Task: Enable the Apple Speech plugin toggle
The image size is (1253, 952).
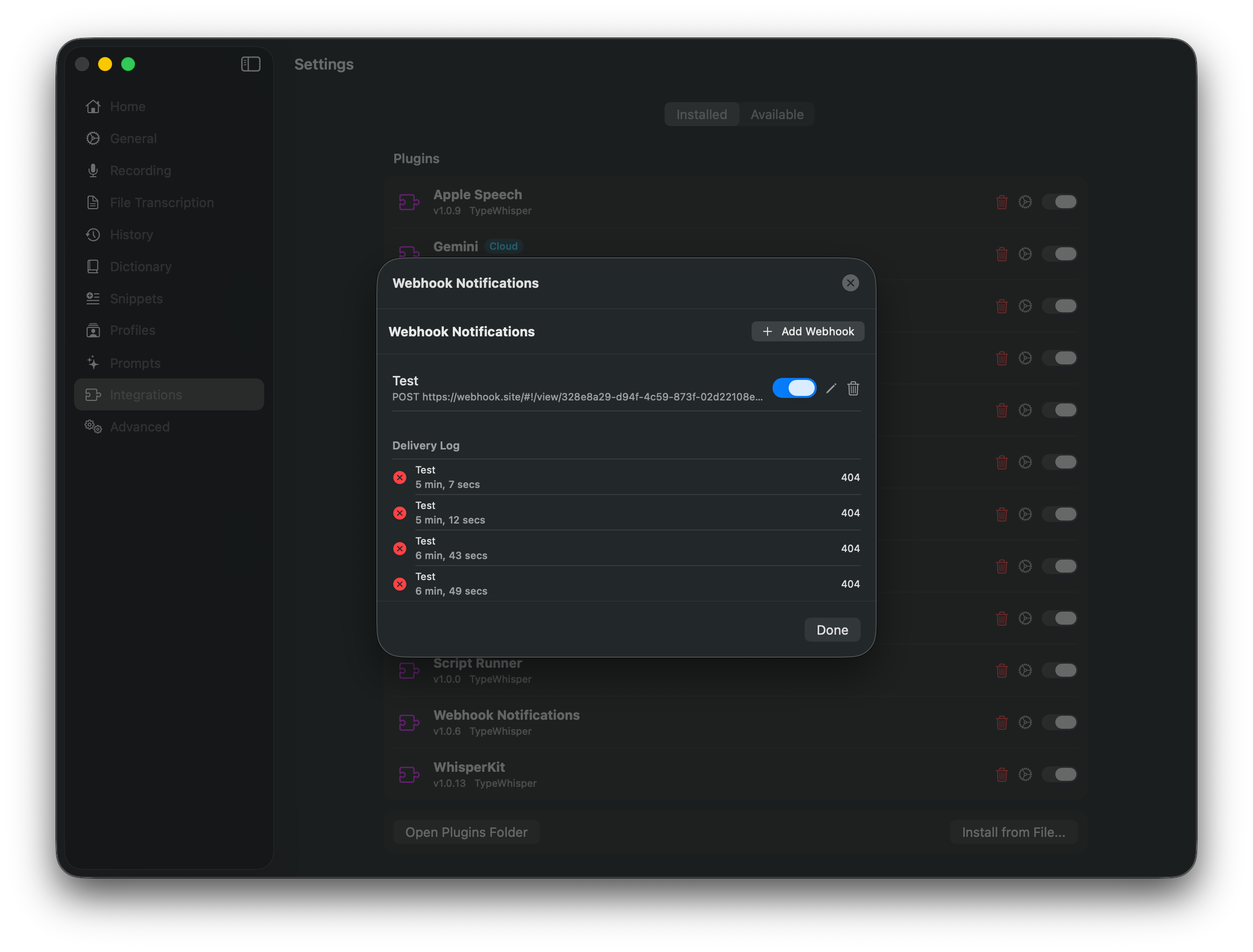Action: [x=1060, y=202]
